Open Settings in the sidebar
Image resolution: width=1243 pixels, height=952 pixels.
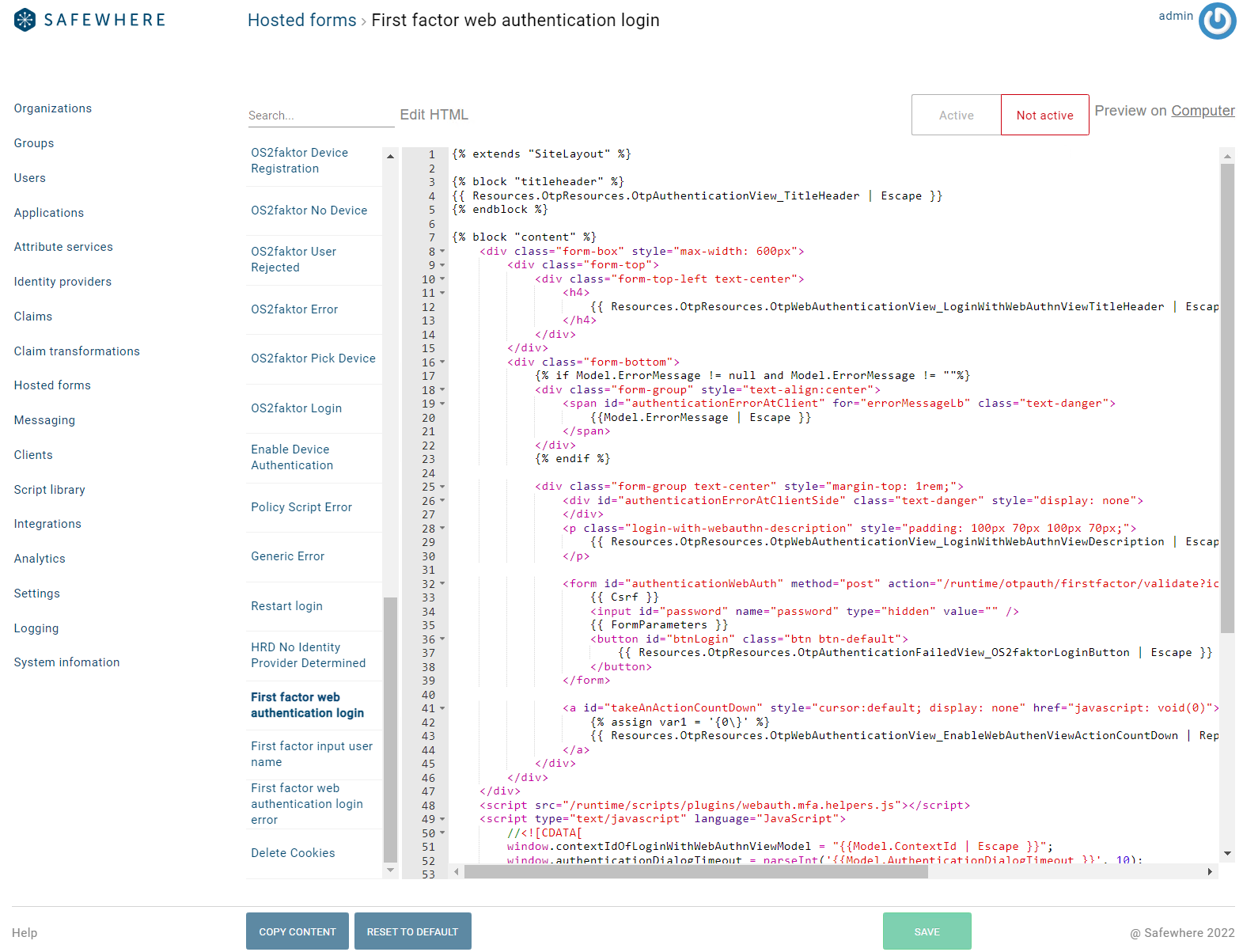click(37, 594)
